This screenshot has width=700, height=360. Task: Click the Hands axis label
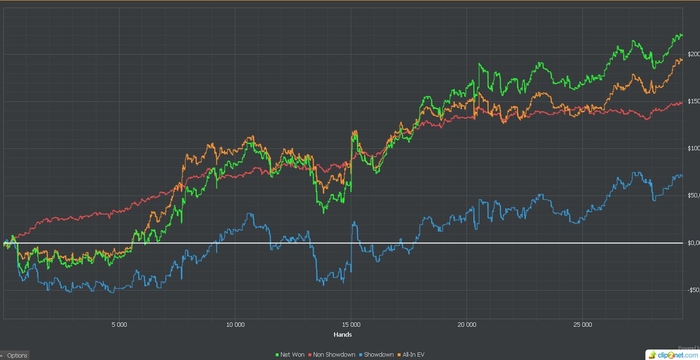[342, 335]
